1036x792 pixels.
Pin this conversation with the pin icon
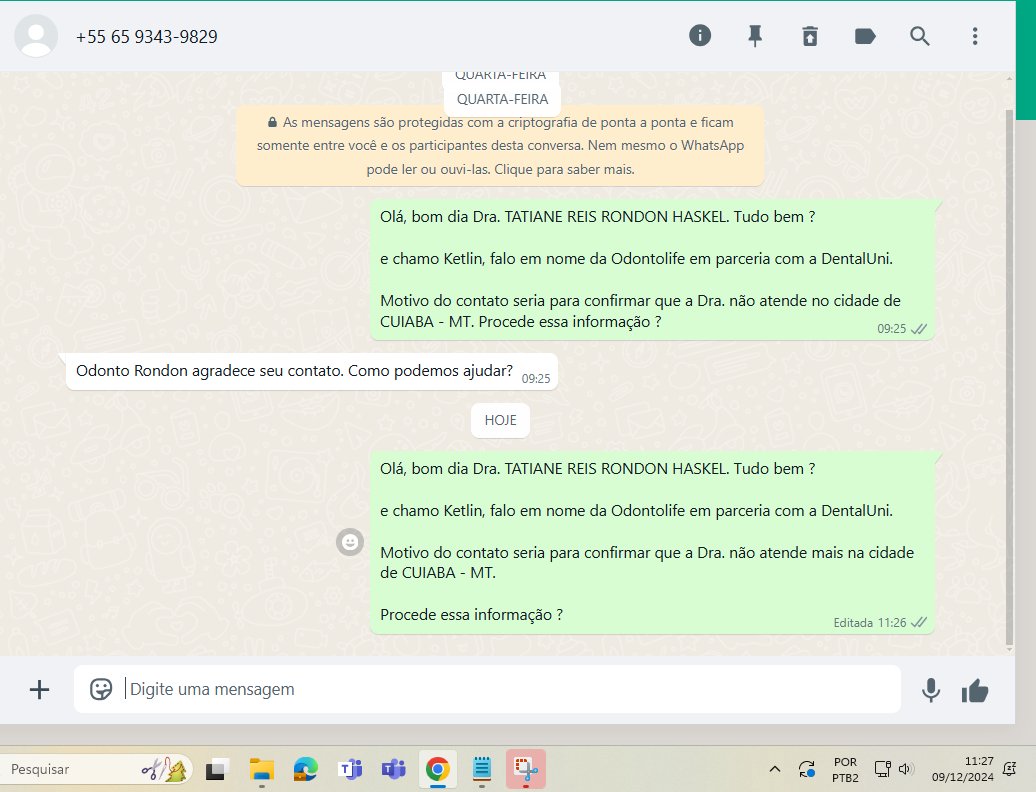click(x=755, y=36)
